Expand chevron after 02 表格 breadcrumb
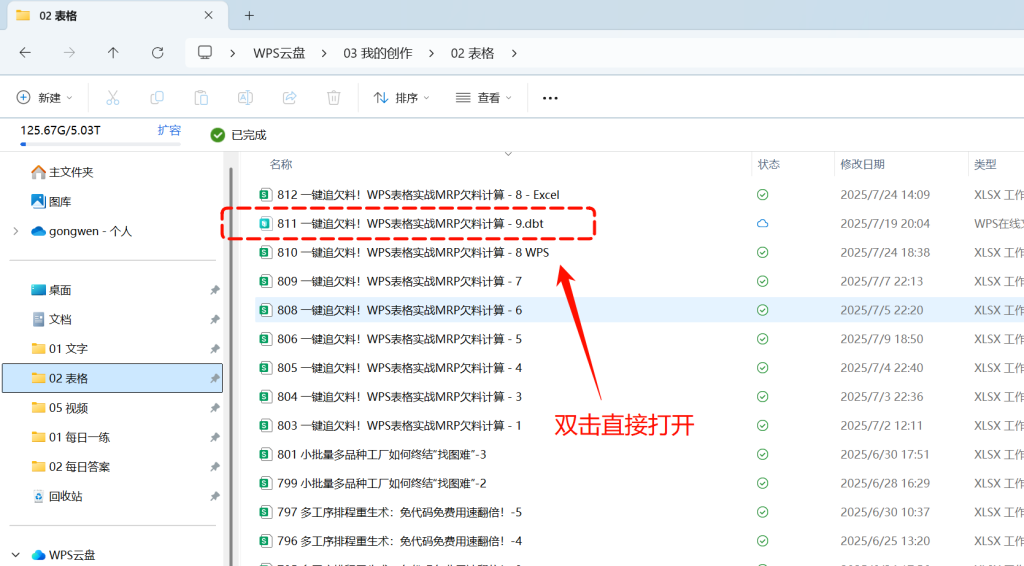This screenshot has width=1024, height=566. [514, 54]
